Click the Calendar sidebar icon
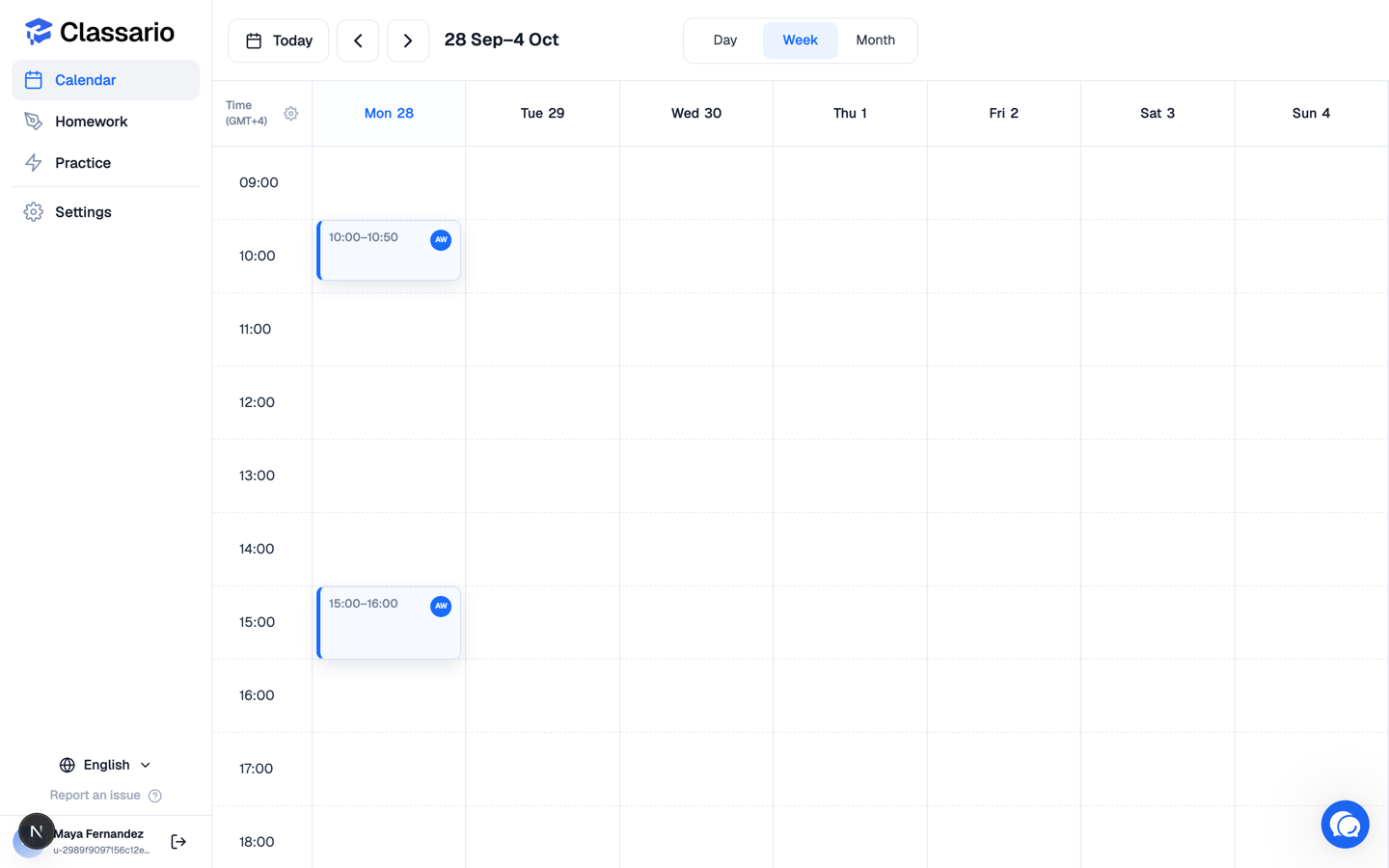 [x=34, y=80]
